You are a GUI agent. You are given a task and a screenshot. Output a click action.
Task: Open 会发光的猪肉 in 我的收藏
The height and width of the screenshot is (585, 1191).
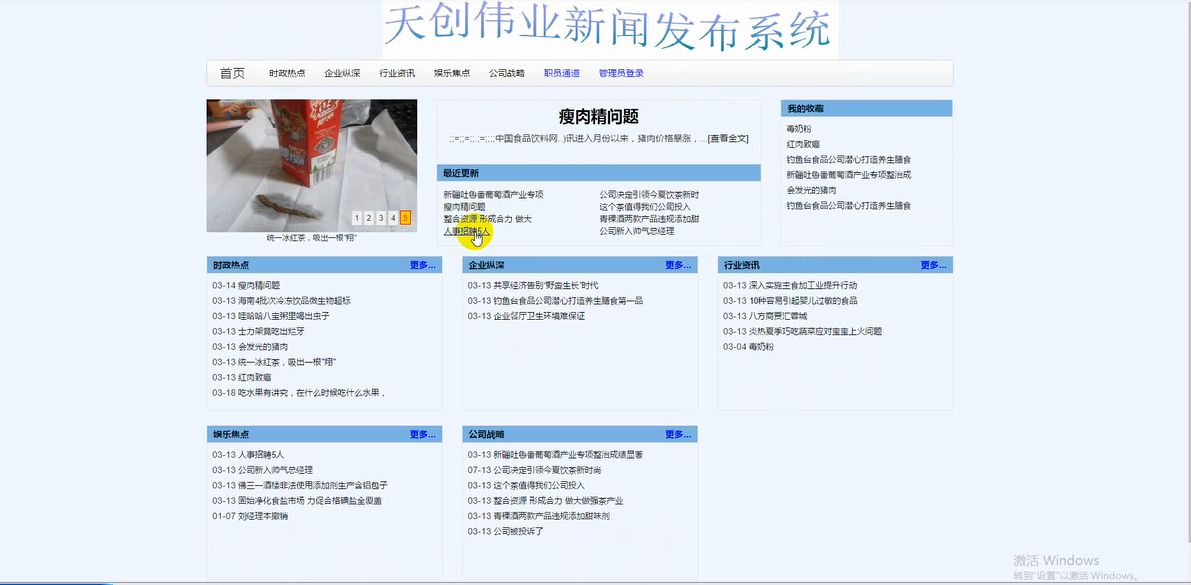(x=812, y=190)
